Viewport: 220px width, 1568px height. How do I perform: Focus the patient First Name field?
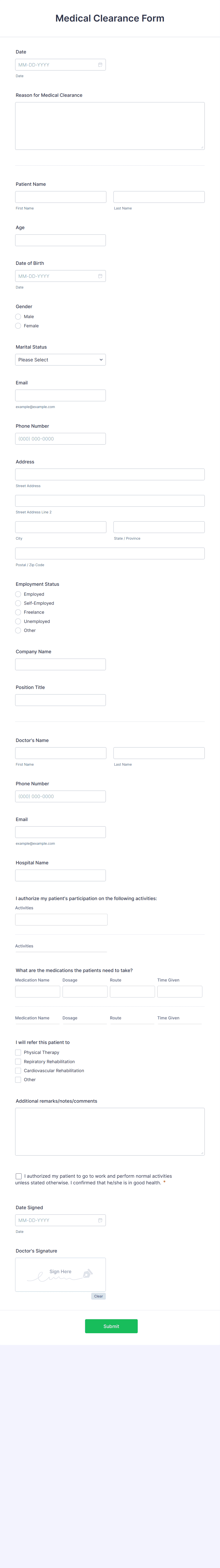[x=61, y=197]
